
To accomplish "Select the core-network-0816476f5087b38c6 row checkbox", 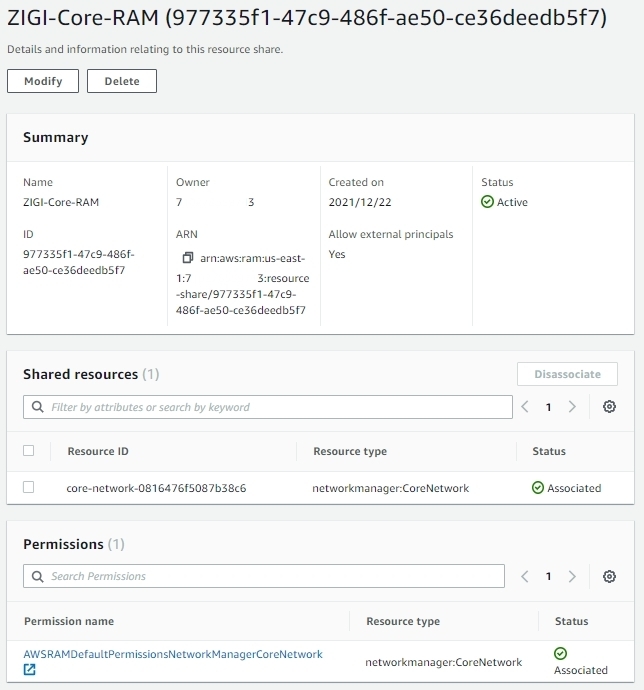I will coord(28,487).
